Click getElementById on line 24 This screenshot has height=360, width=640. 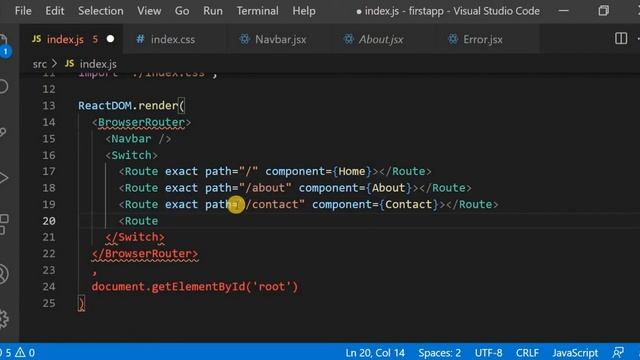tap(198, 287)
